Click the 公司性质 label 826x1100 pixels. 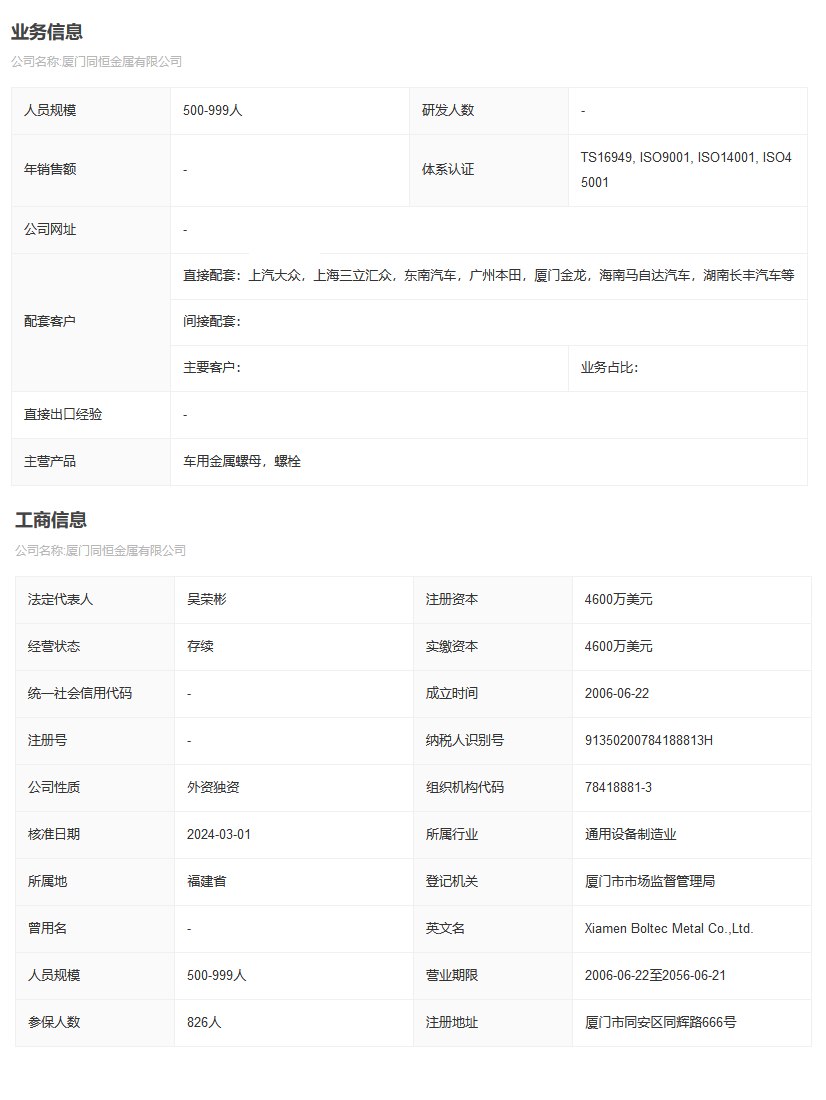[x=54, y=788]
